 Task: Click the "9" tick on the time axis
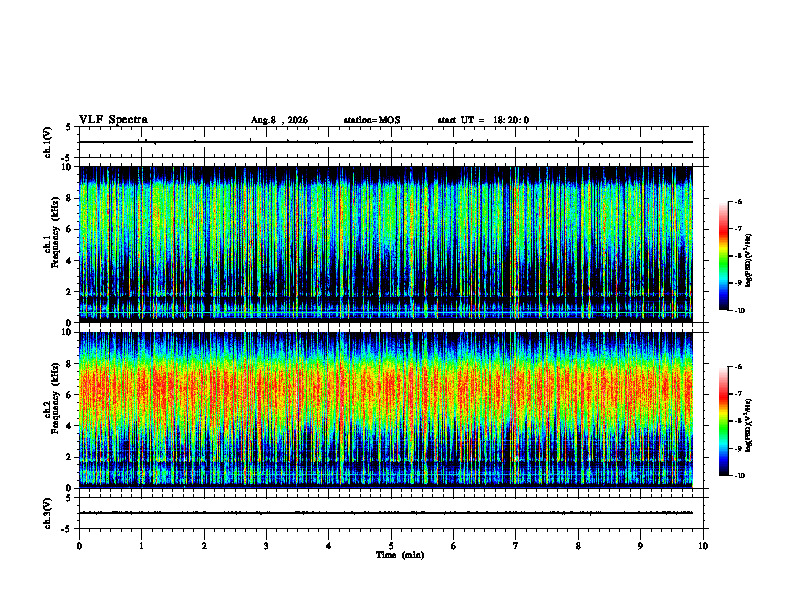coord(640,546)
